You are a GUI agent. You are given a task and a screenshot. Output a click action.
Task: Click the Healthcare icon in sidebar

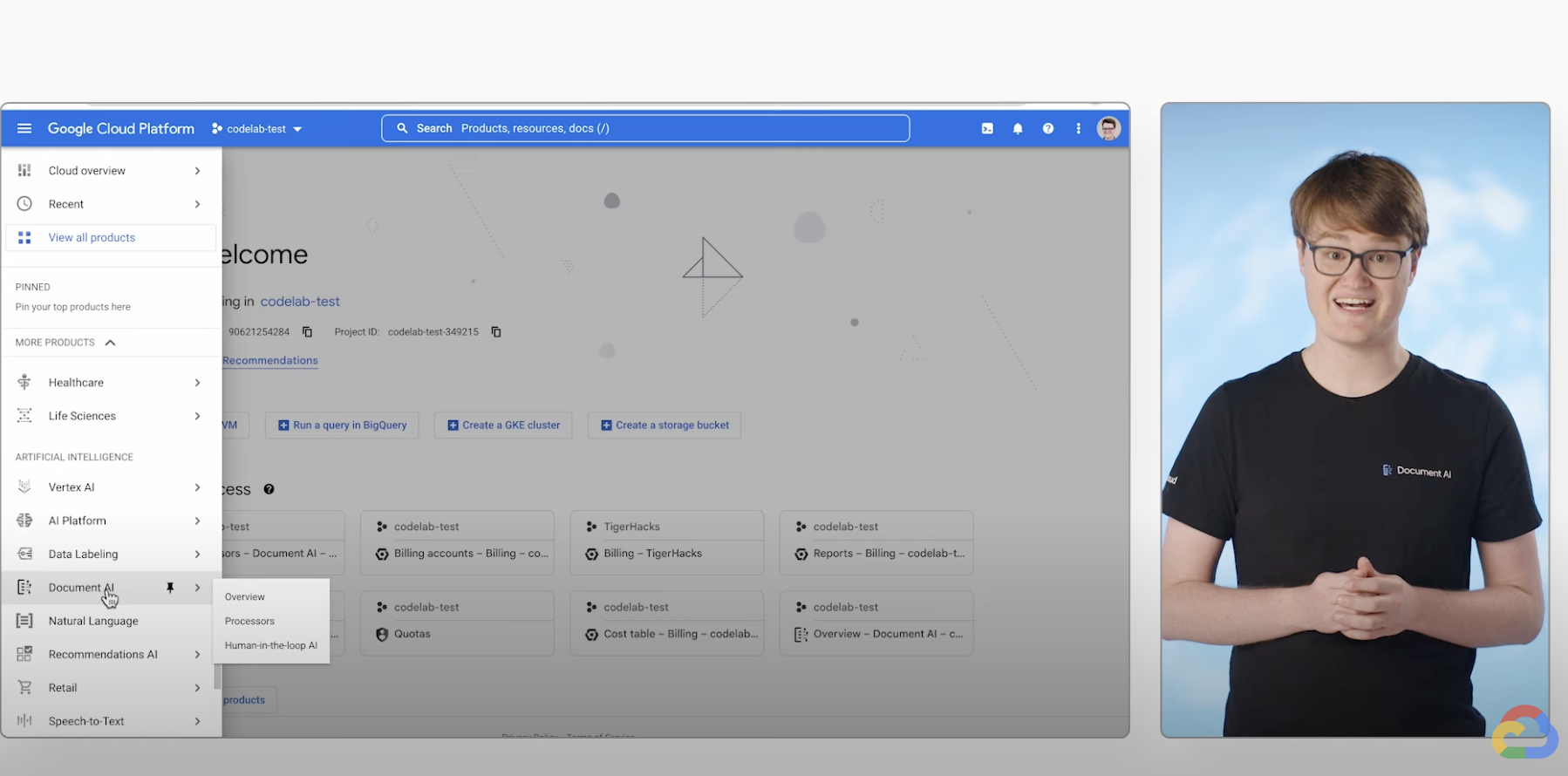pos(24,382)
